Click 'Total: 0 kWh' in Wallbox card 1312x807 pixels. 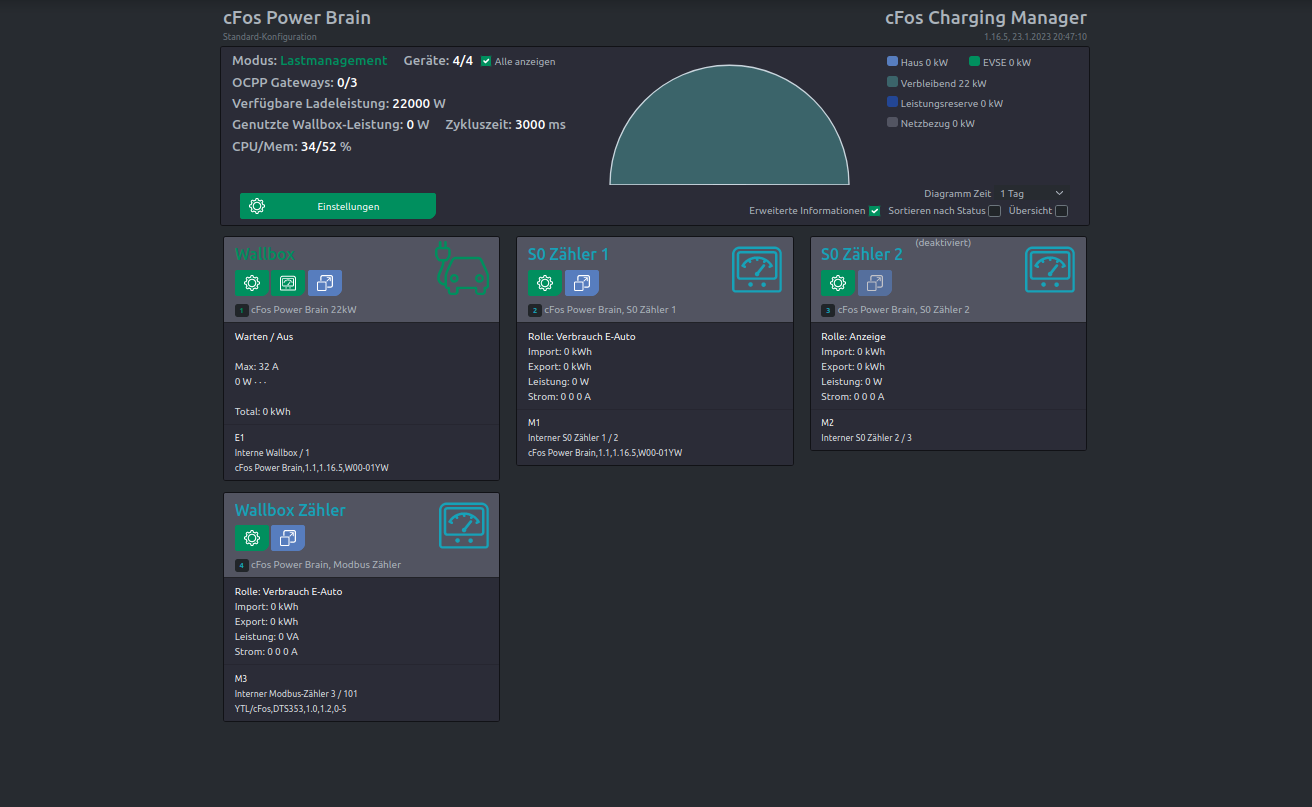(263, 411)
